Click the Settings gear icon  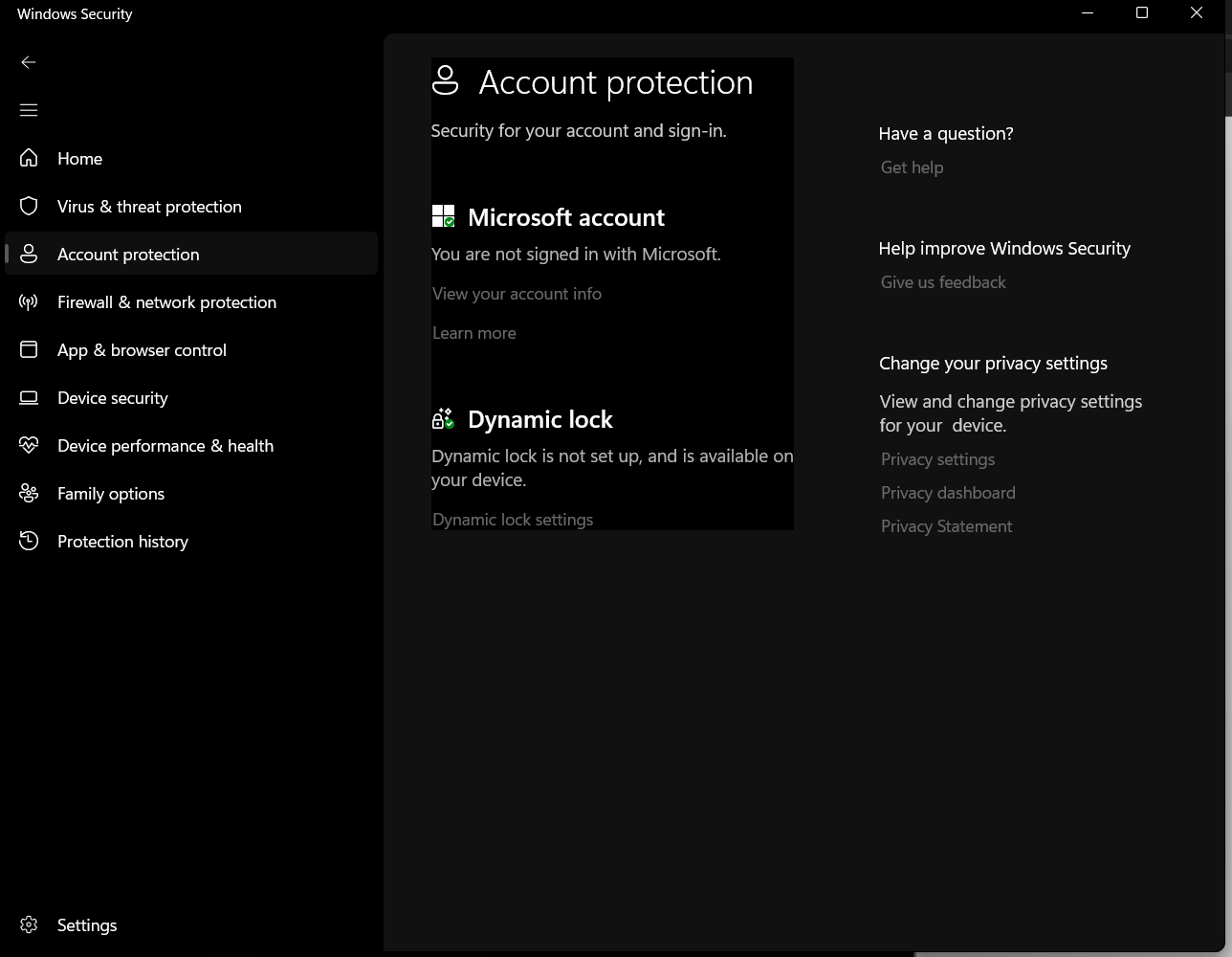(29, 924)
